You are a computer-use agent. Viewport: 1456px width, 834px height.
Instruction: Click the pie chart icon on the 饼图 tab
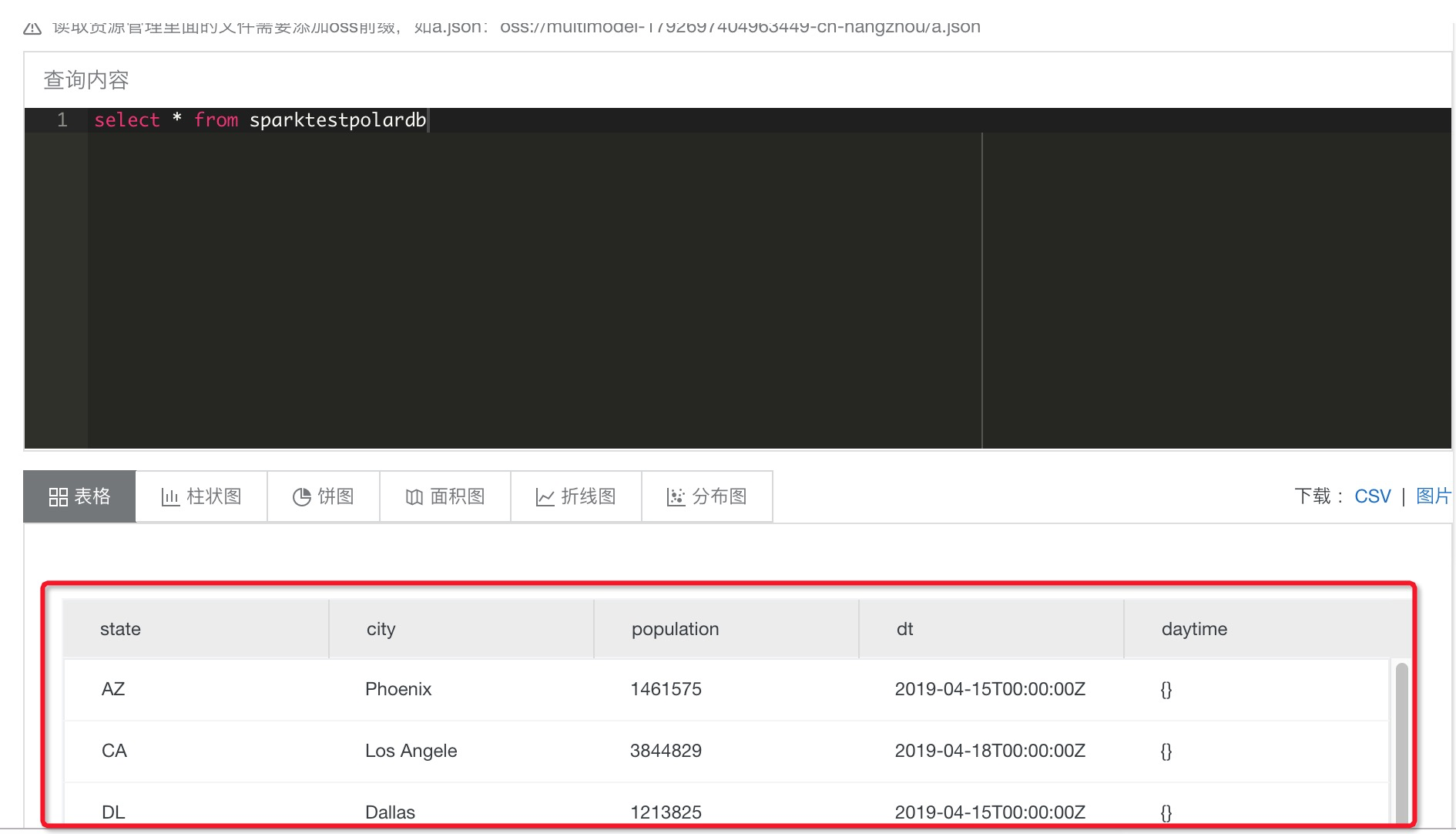pos(302,496)
